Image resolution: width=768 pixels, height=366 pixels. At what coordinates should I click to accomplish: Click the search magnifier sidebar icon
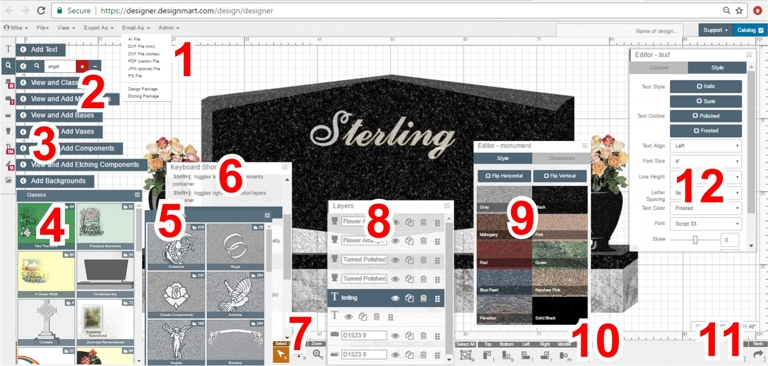[8, 65]
